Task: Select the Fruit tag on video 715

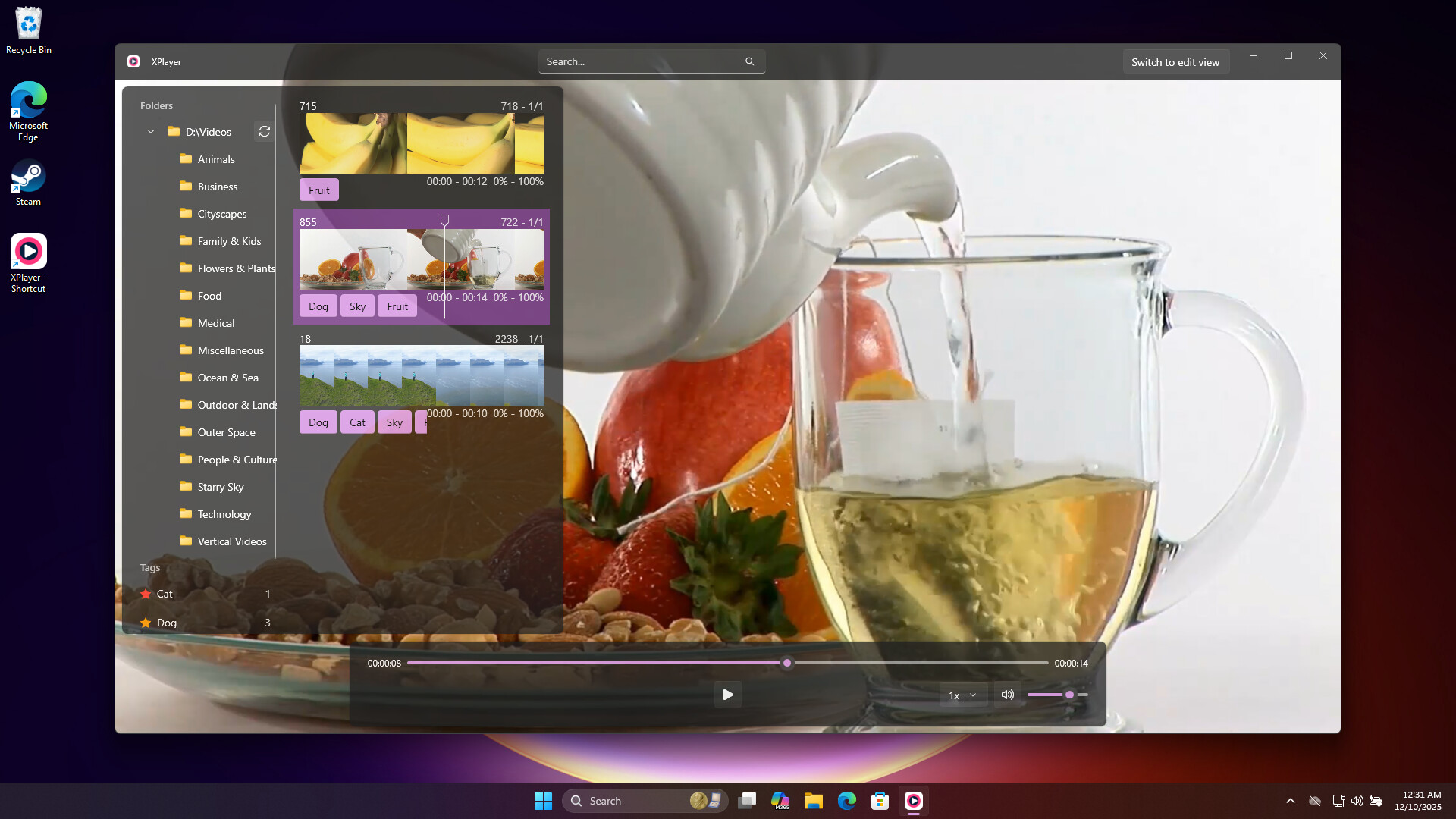Action: coord(318,189)
